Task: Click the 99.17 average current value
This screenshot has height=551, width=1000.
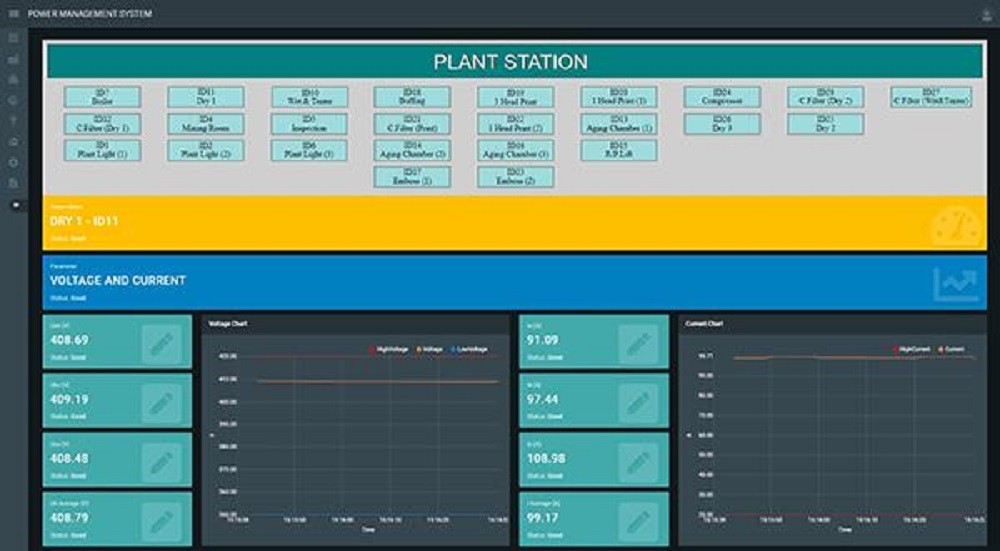Action: (543, 518)
